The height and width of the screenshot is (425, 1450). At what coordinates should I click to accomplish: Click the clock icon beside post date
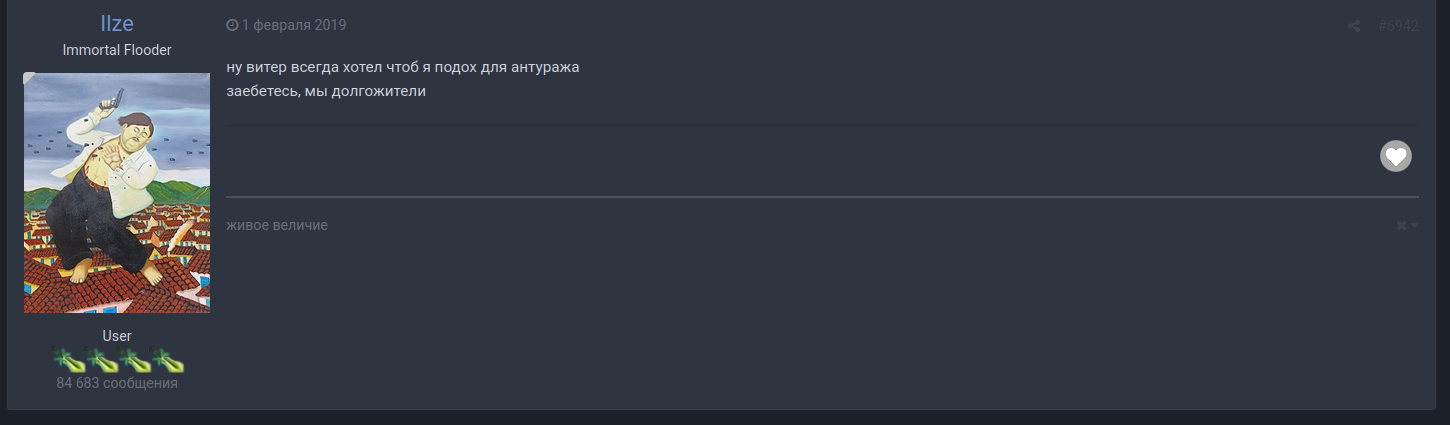[x=233, y=25]
